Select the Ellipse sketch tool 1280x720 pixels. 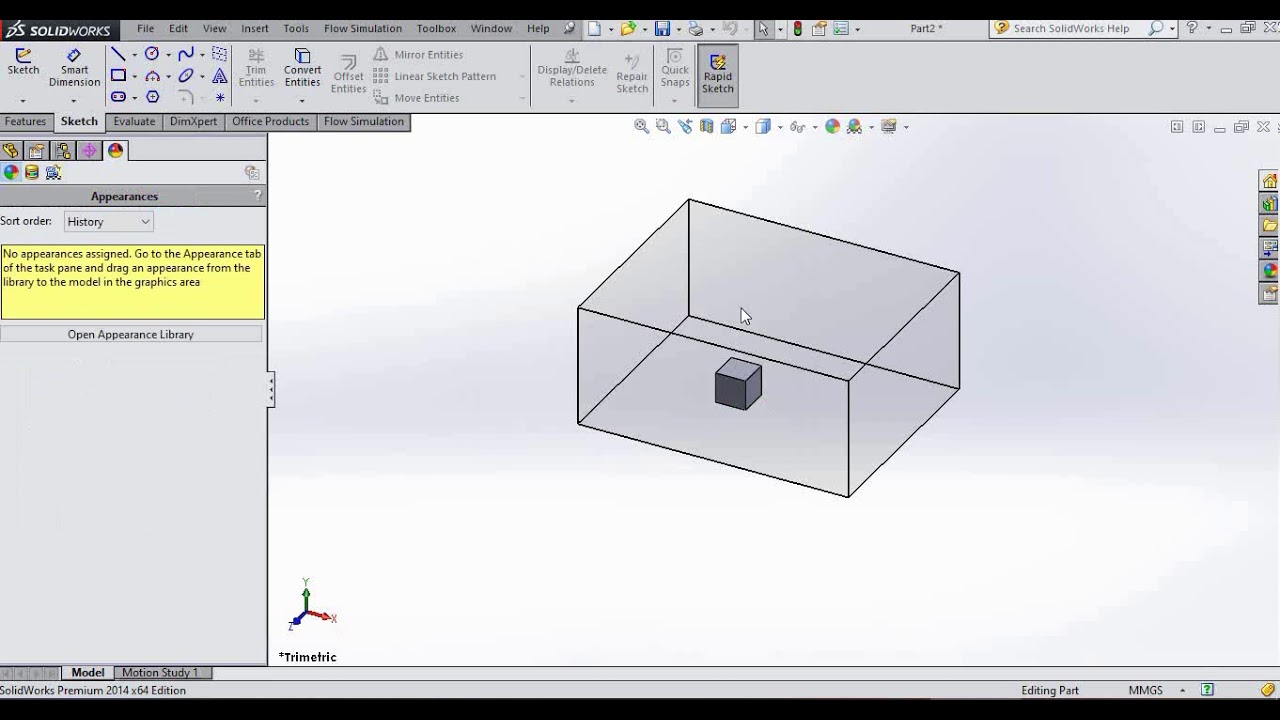tap(186, 76)
